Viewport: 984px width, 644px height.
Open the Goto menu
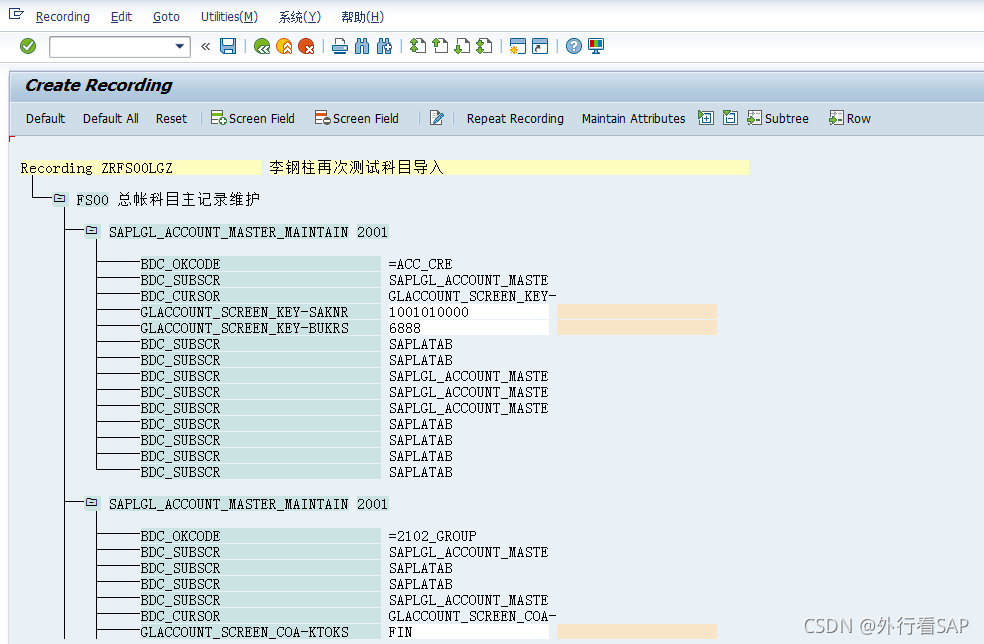pos(166,17)
